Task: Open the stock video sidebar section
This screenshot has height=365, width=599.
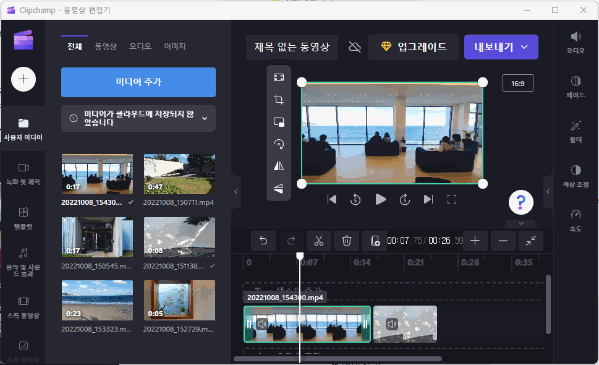Action: click(x=23, y=307)
